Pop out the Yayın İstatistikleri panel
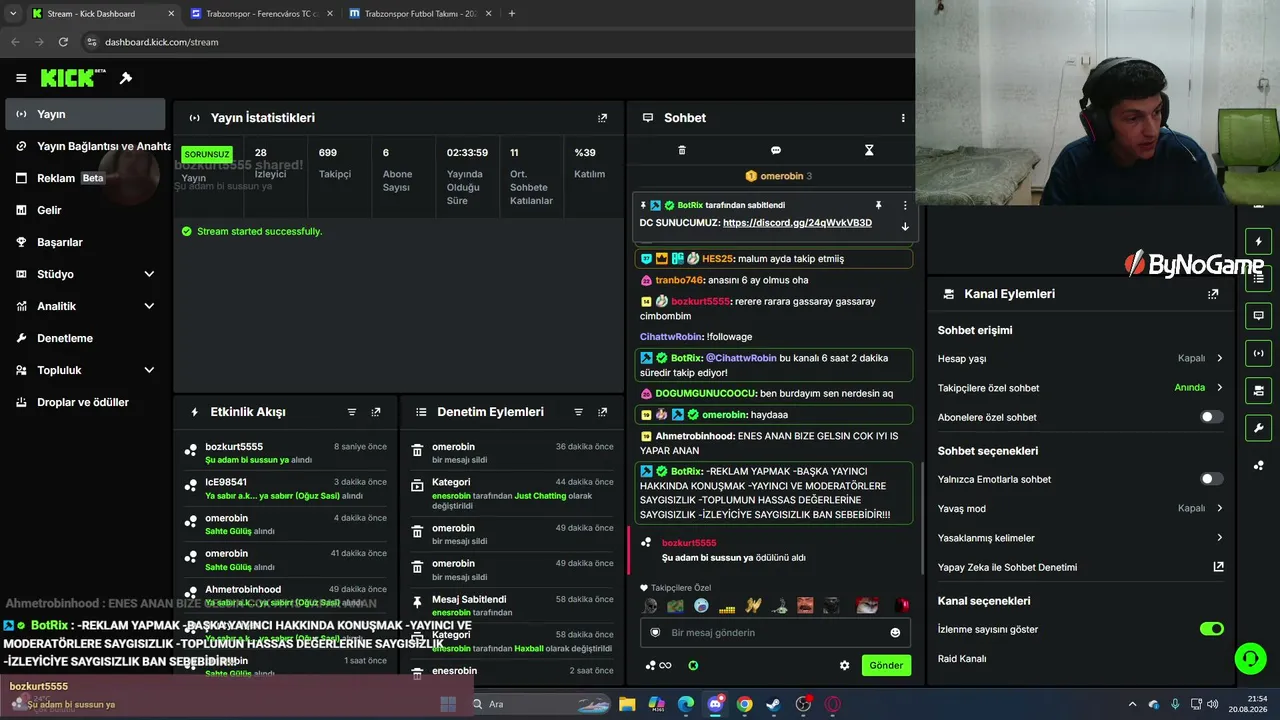The width and height of the screenshot is (1280, 720). click(602, 118)
